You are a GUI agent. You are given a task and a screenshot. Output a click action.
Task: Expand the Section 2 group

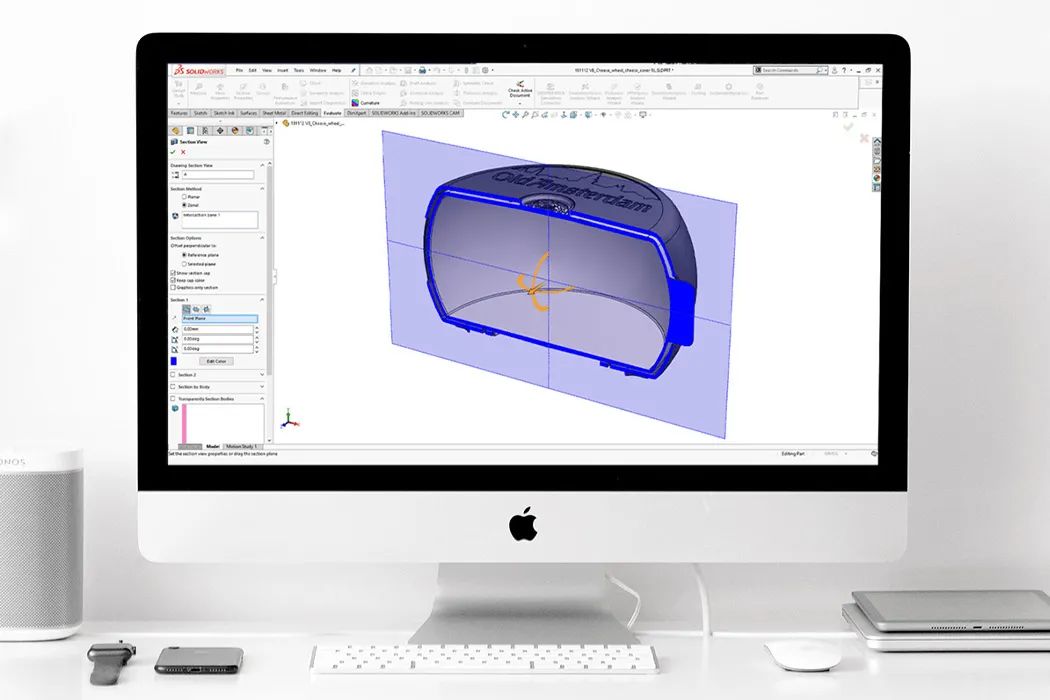pos(262,374)
